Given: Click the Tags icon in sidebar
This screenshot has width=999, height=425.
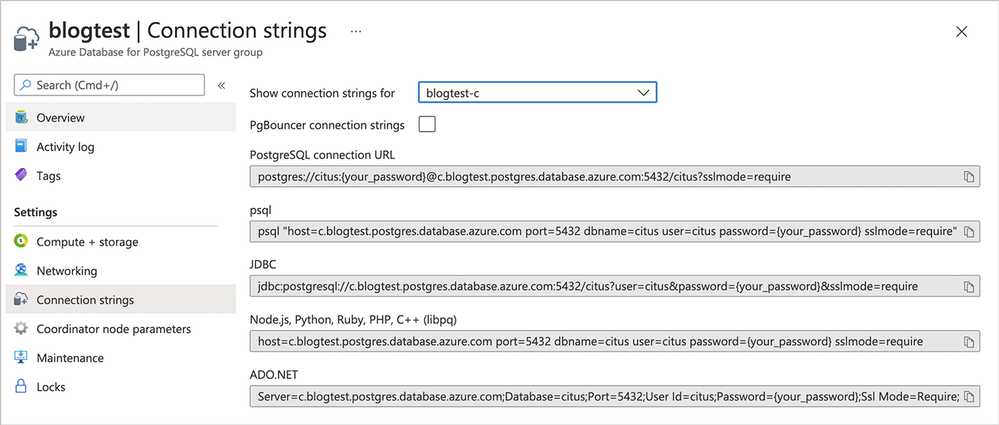Looking at the screenshot, I should point(21,176).
